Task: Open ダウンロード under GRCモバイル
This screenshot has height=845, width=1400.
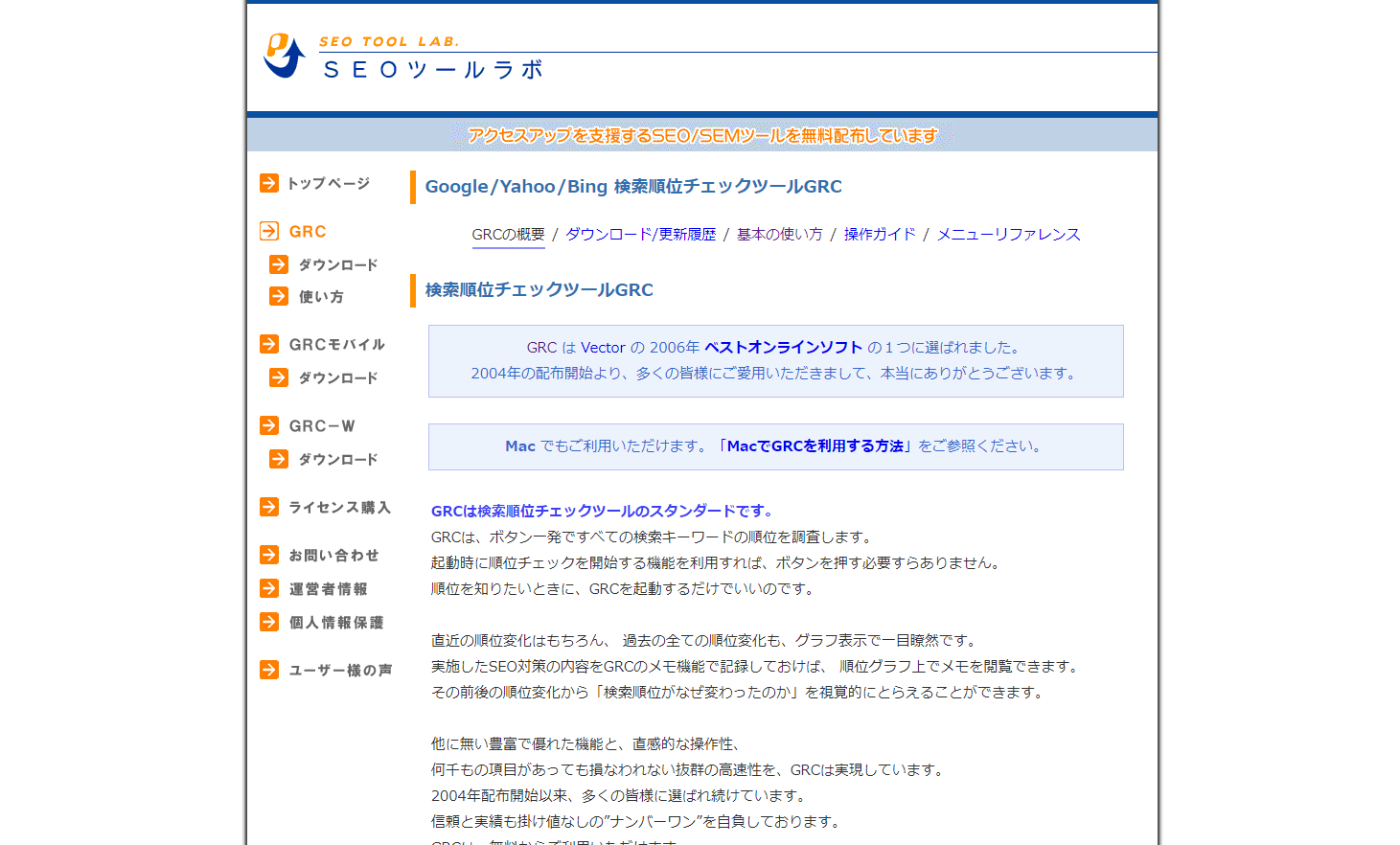Action: (338, 378)
